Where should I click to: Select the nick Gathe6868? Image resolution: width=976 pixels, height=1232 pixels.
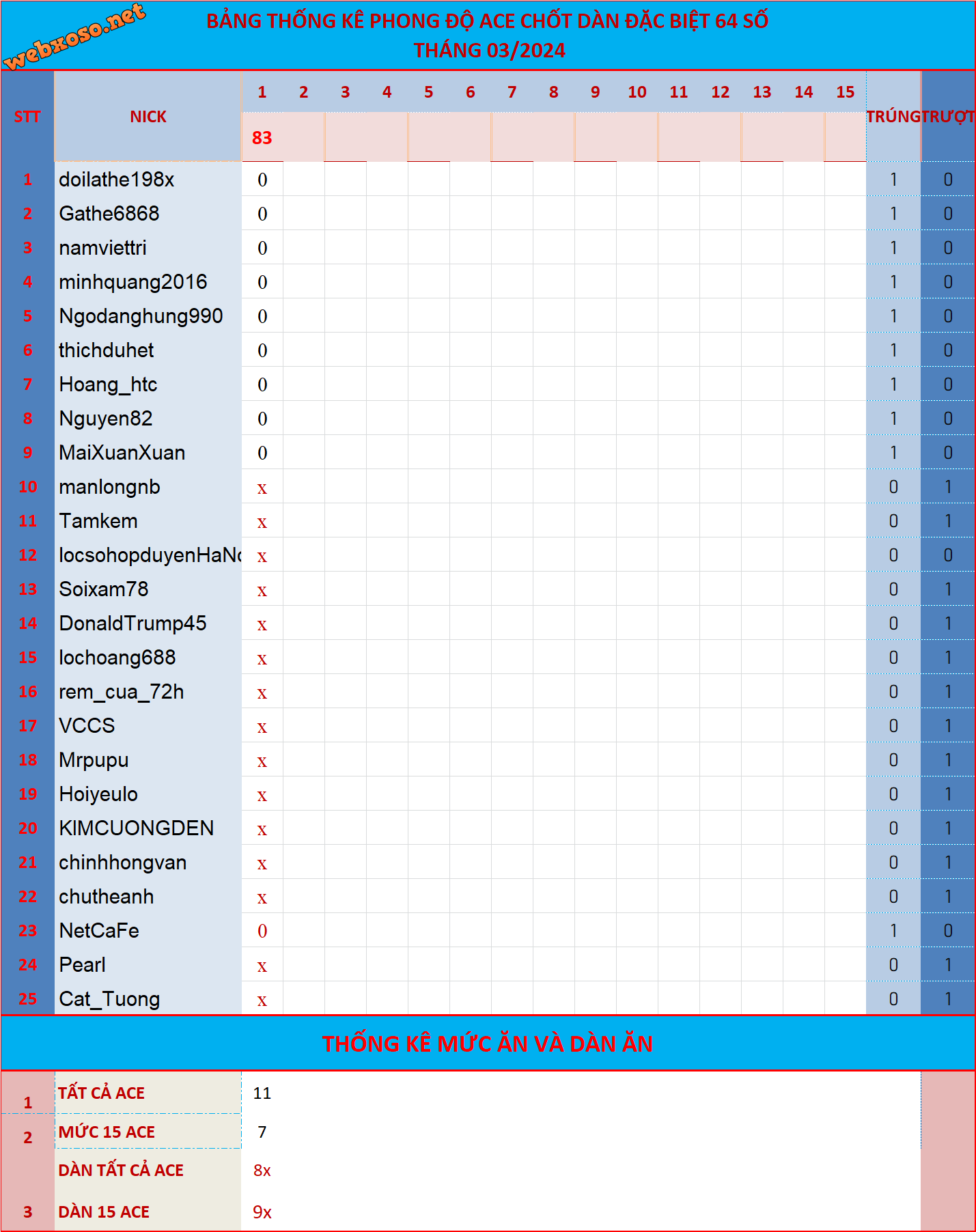(x=109, y=214)
